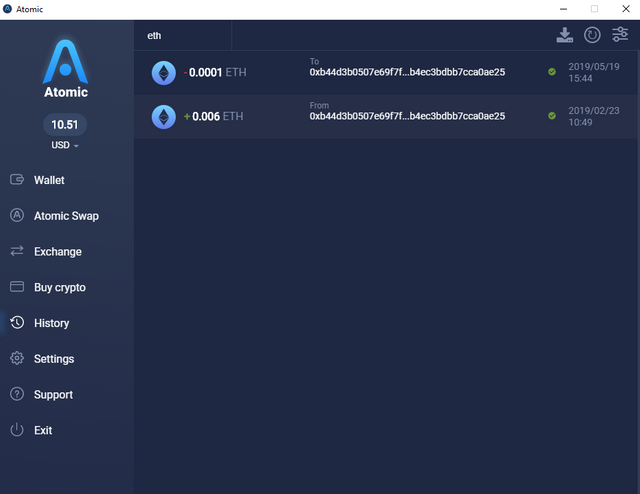Click the Atomic logo in sidebar
This screenshot has height=494, width=640.
point(65,69)
